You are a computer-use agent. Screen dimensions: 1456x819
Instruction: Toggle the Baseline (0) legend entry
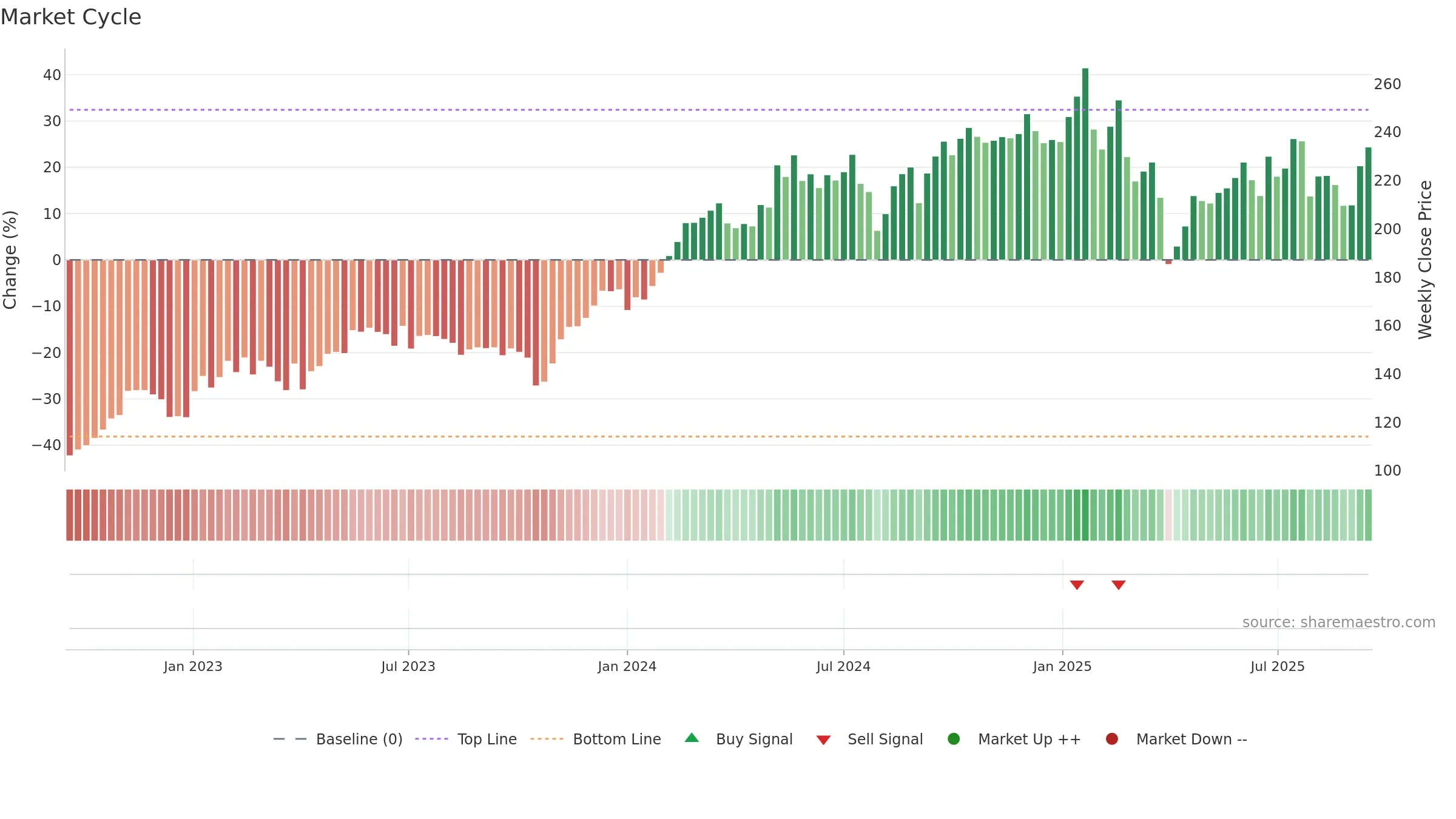(338, 739)
